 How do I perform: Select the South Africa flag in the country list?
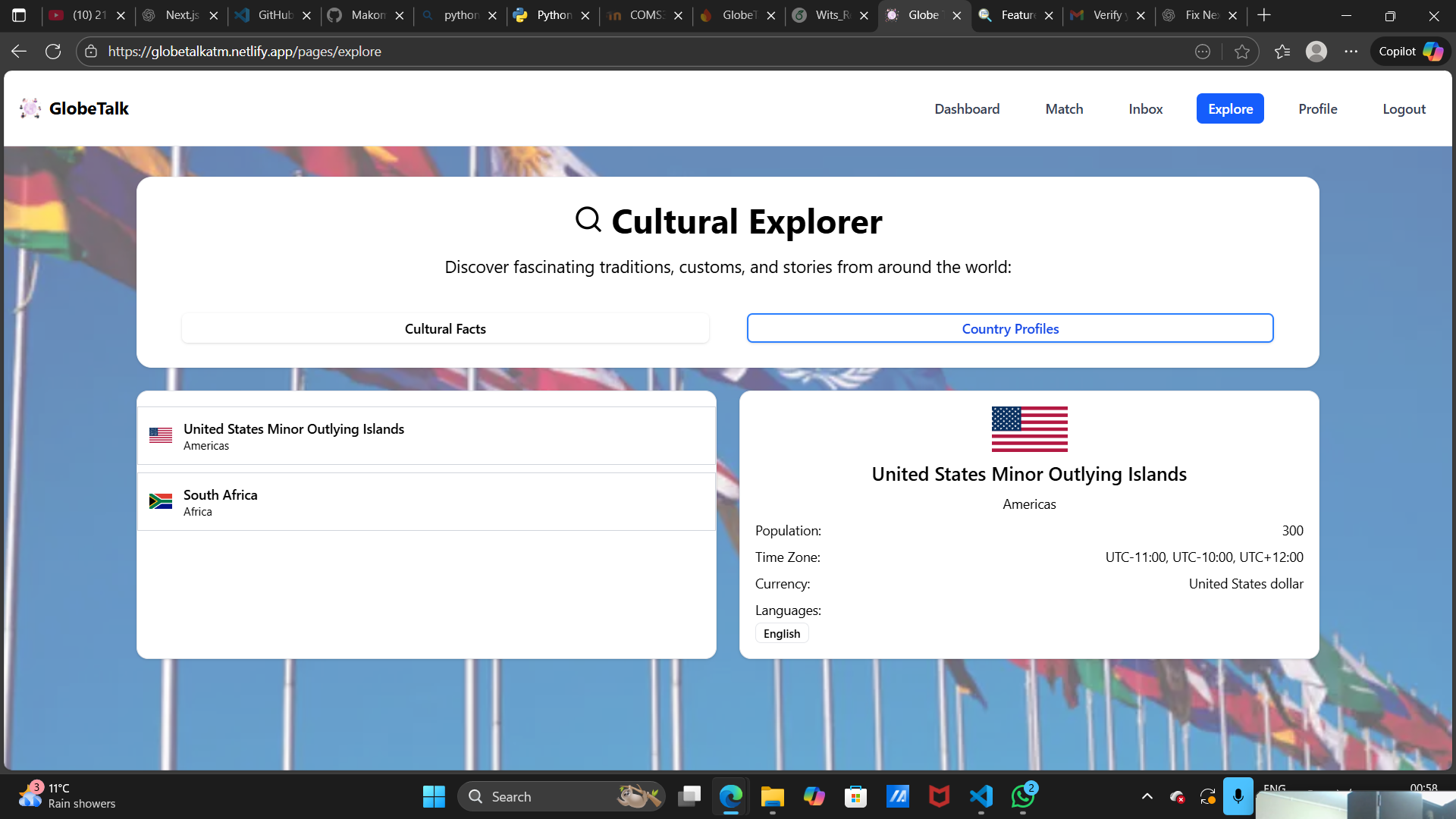[161, 500]
